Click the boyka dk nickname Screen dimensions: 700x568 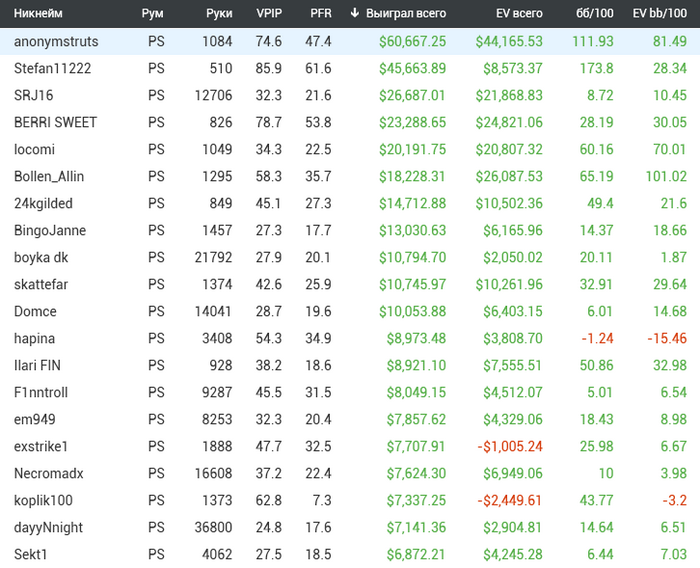tap(41, 257)
